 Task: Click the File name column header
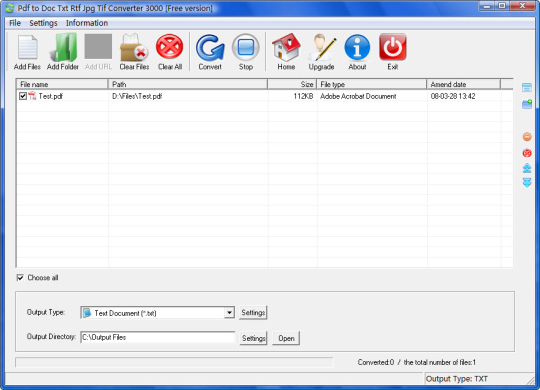(62, 84)
